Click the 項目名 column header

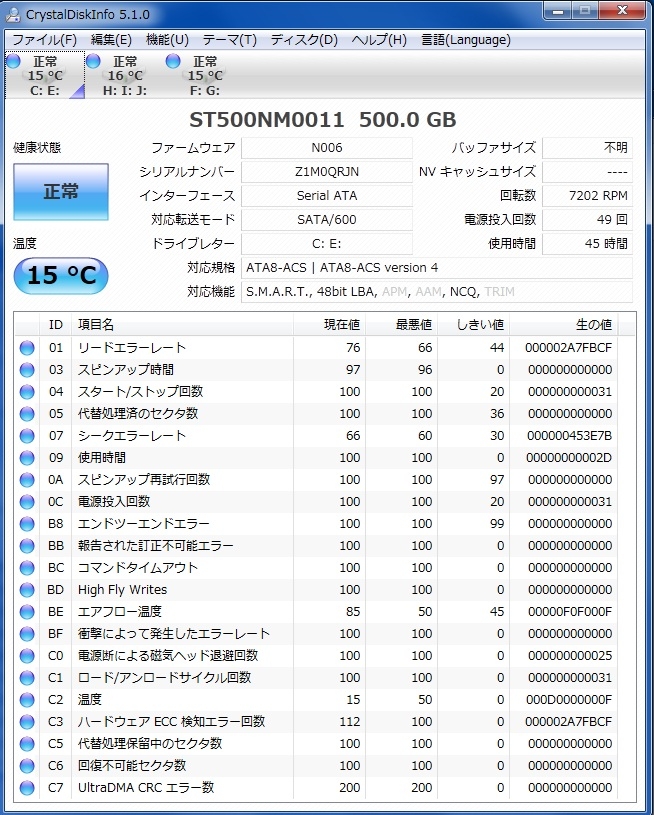[x=182, y=325]
